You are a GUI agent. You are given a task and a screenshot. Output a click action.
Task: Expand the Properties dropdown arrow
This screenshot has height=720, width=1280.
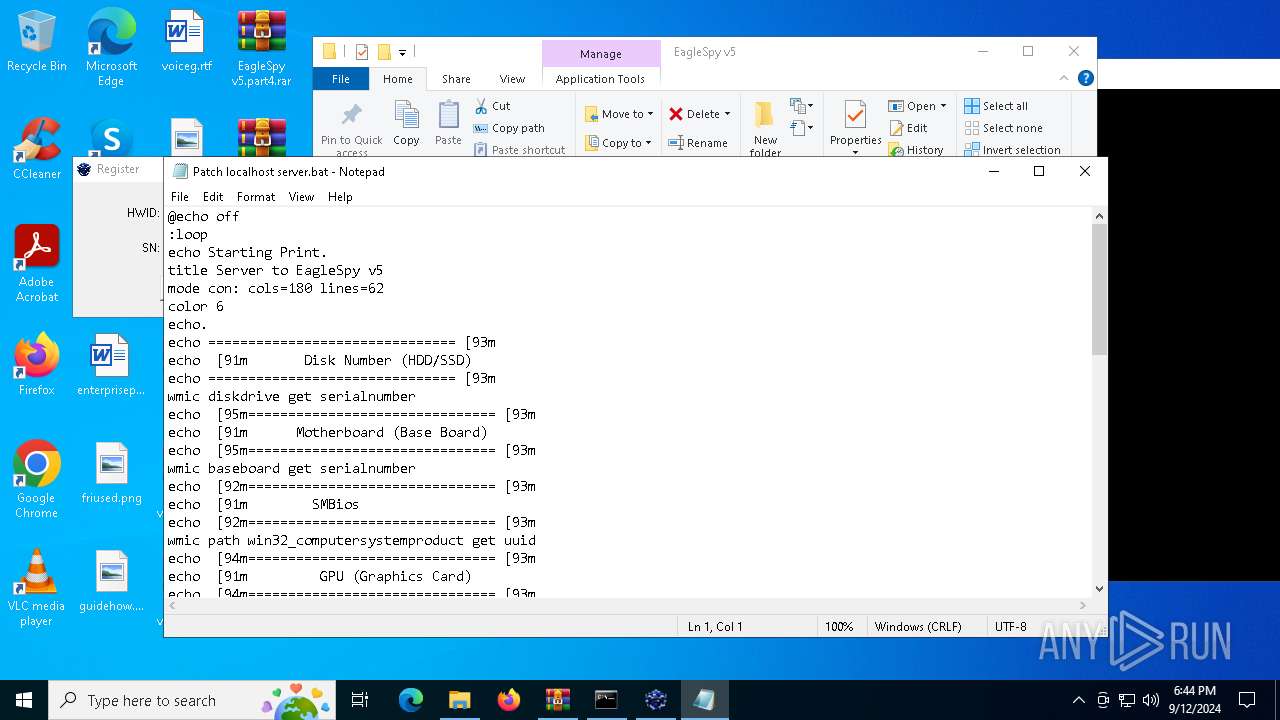point(855,152)
